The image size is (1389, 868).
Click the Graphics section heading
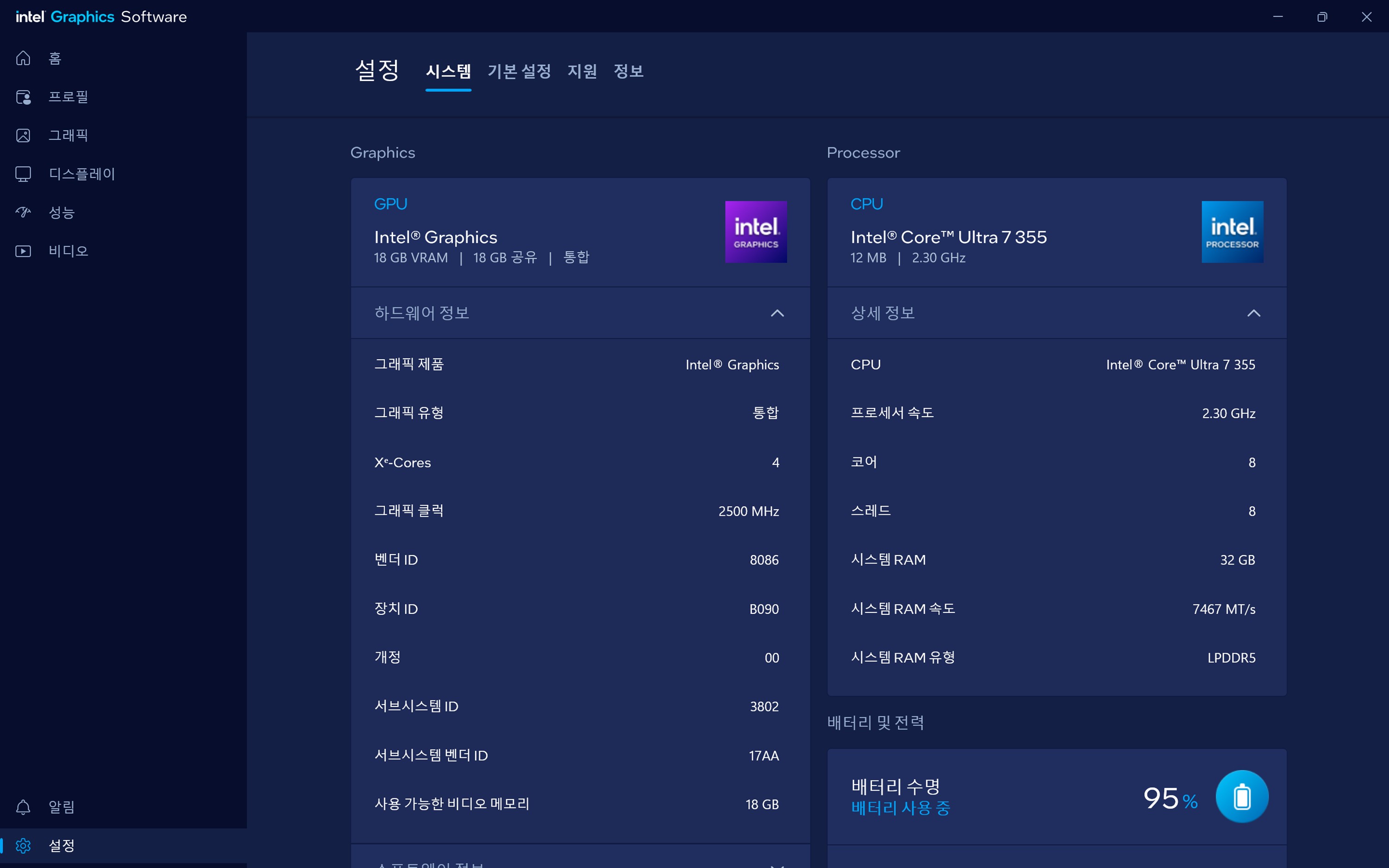pos(382,153)
